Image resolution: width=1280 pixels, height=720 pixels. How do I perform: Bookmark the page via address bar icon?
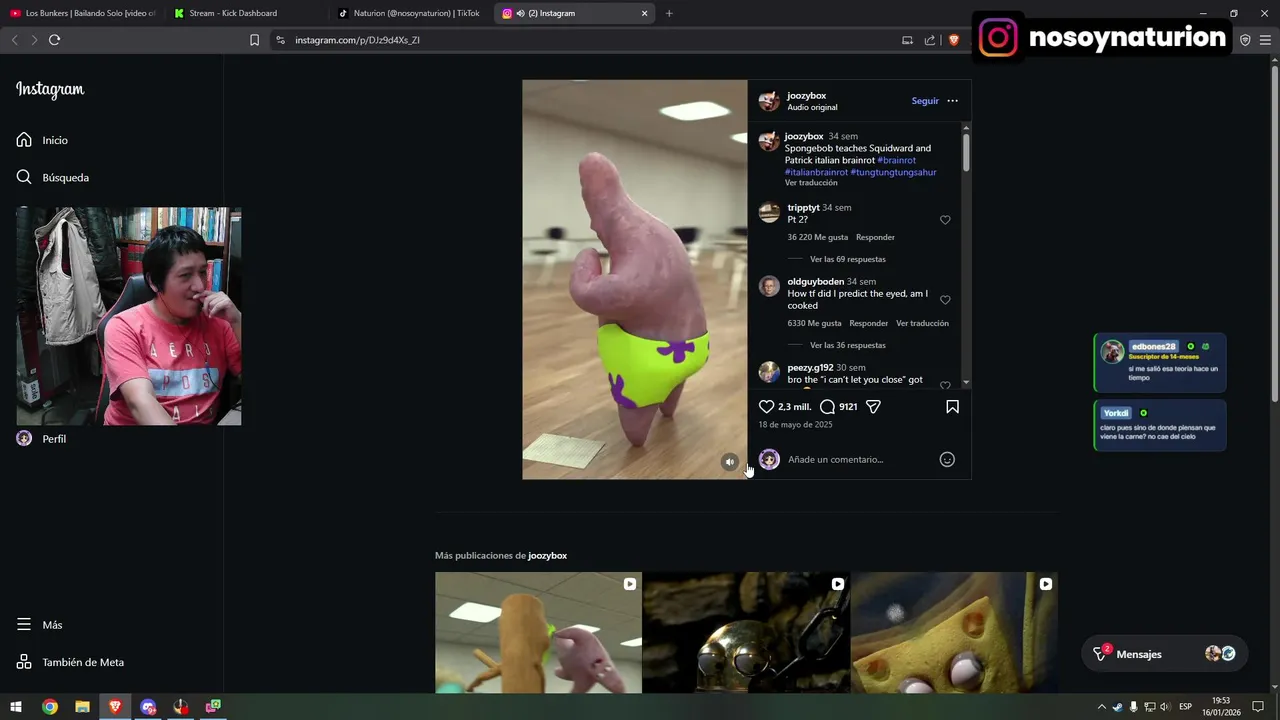254,40
